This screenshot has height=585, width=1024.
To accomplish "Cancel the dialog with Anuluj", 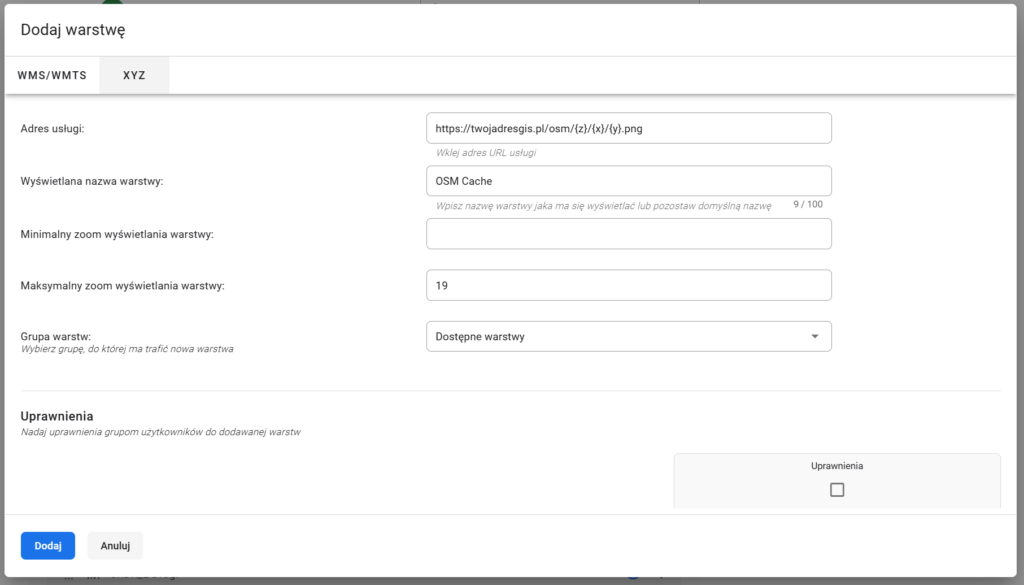I will 115,546.
